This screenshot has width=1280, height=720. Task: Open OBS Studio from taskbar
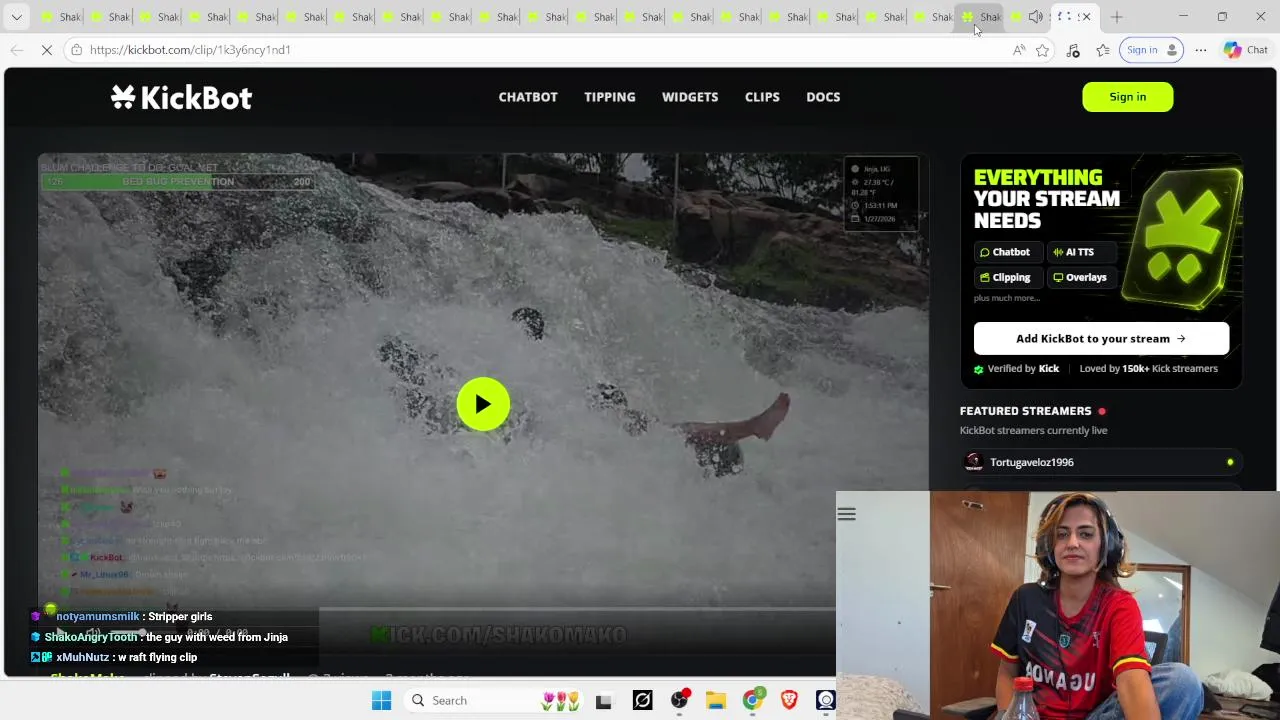679,701
